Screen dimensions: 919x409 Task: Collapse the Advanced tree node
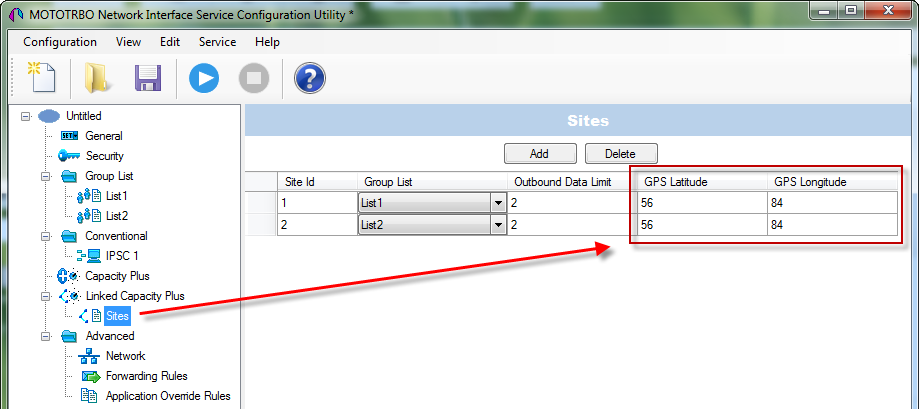click(x=45, y=336)
